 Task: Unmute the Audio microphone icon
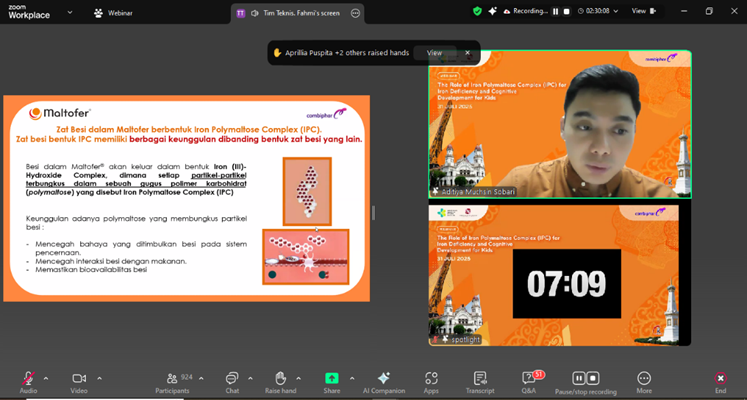coord(29,378)
